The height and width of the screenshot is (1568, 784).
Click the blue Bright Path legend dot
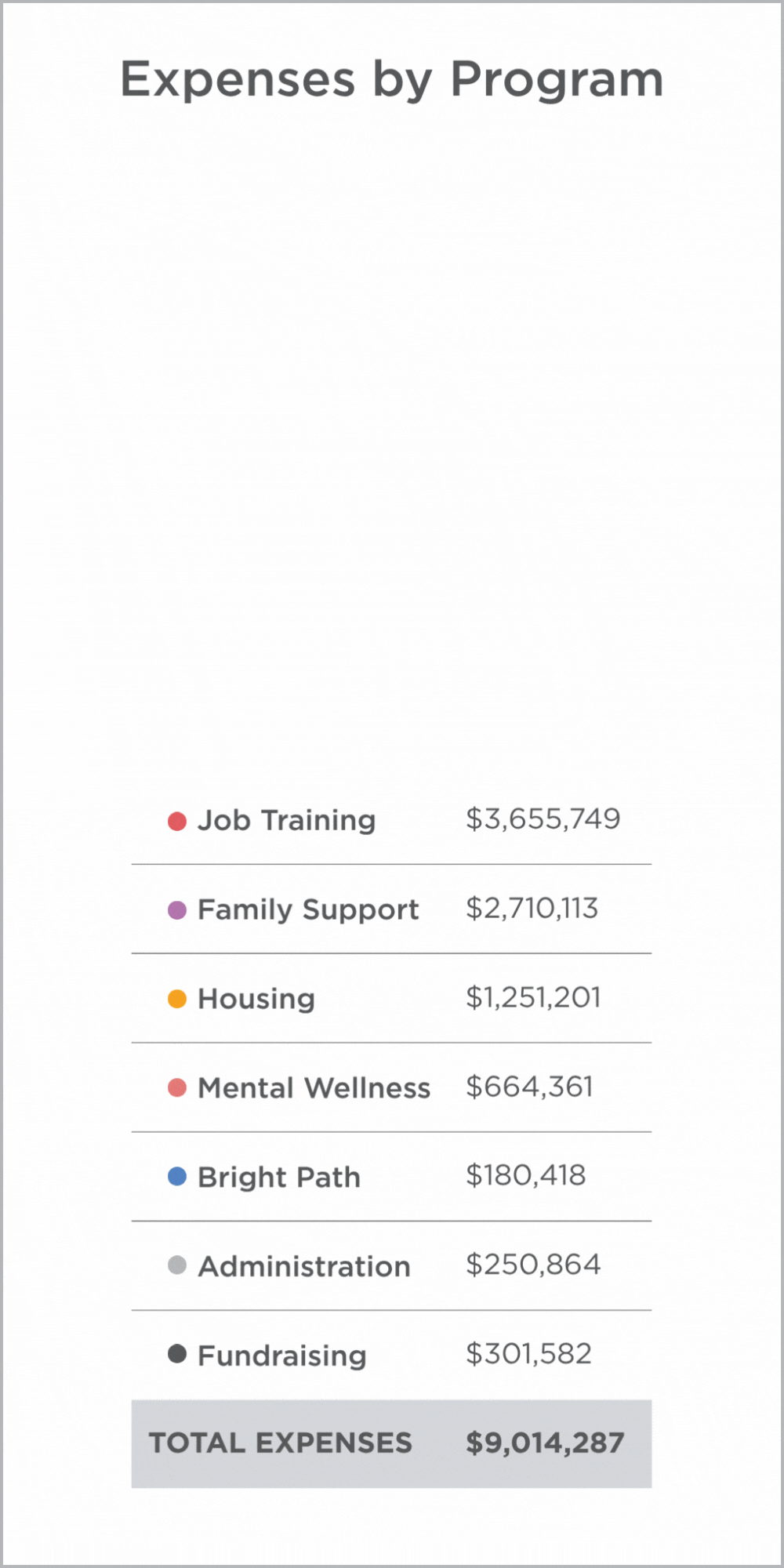[x=177, y=1176]
